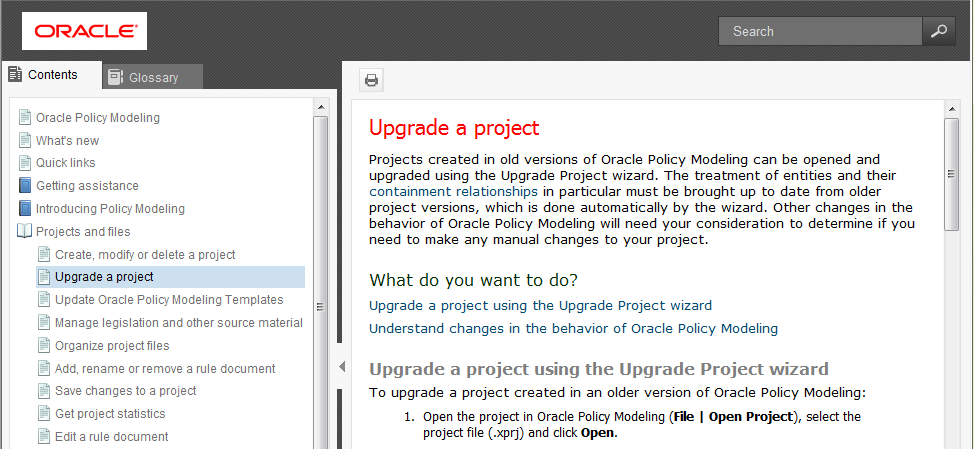Click closed book icon beside Getting assistance
The height and width of the screenshot is (449, 974).
point(25,186)
